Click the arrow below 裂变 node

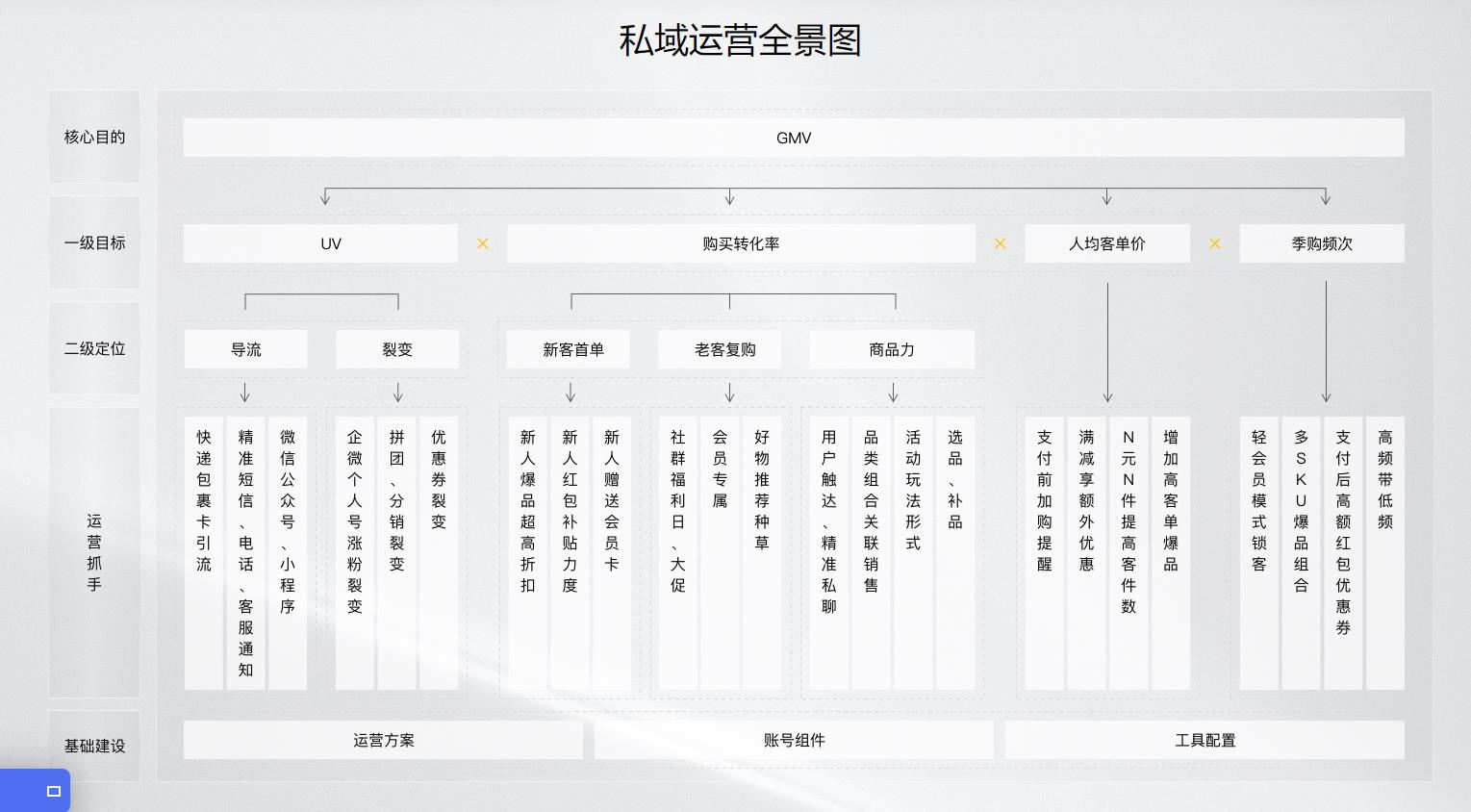pos(397,393)
